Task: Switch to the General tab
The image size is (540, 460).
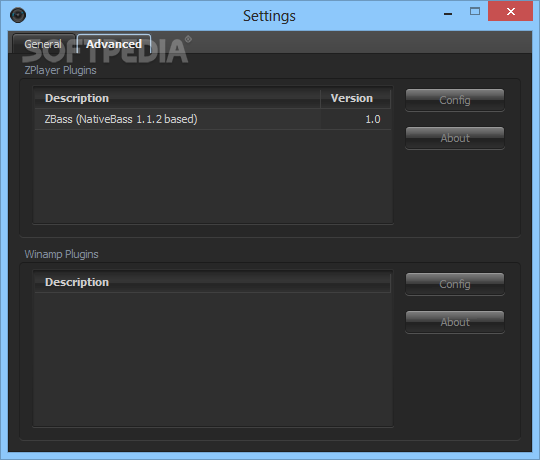Action: tap(43, 44)
